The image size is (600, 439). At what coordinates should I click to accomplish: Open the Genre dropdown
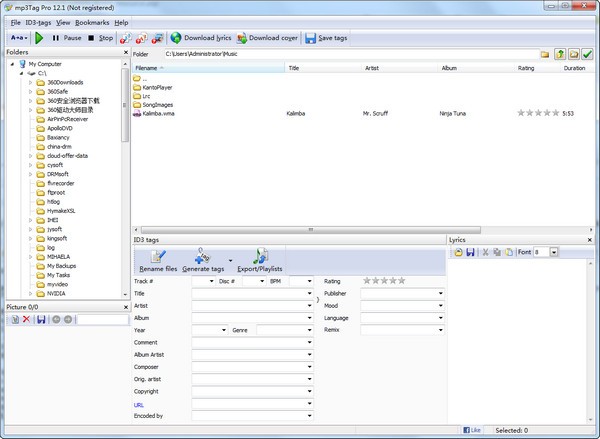click(309, 329)
